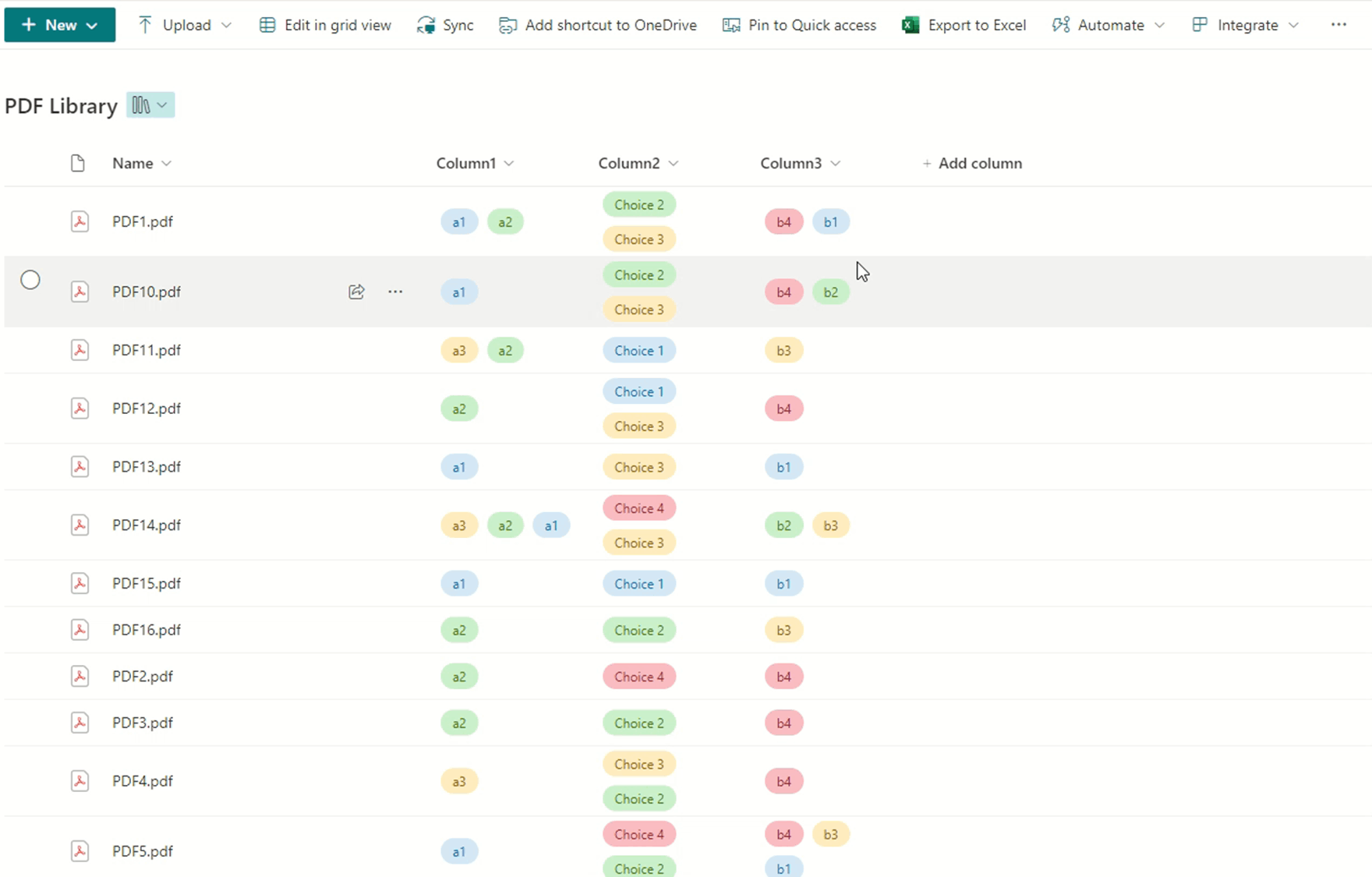Open the Name column sort menu

pos(166,163)
